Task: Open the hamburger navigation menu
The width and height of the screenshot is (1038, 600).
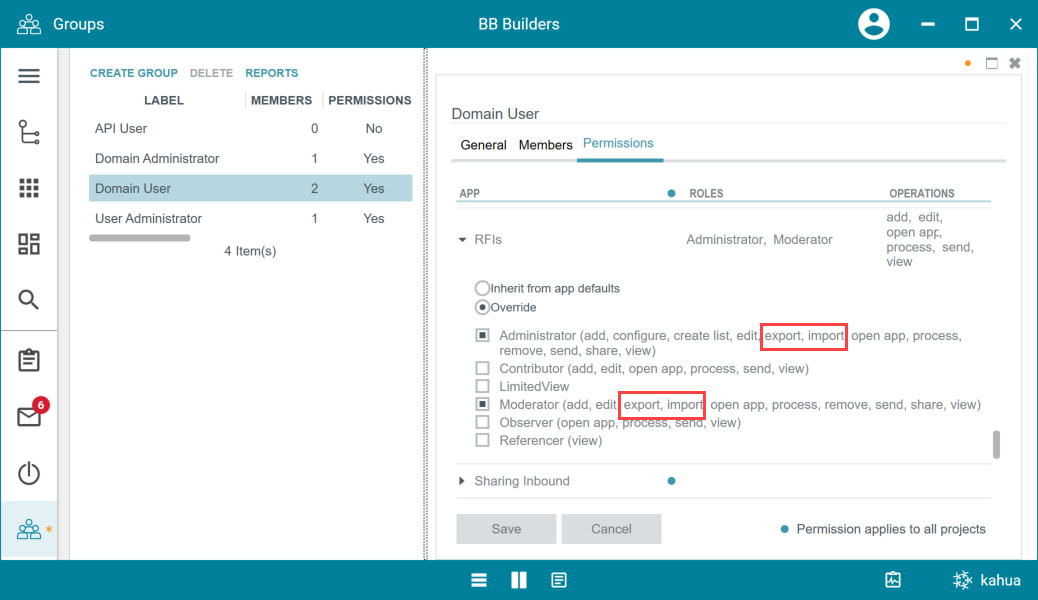Action: click(x=29, y=76)
